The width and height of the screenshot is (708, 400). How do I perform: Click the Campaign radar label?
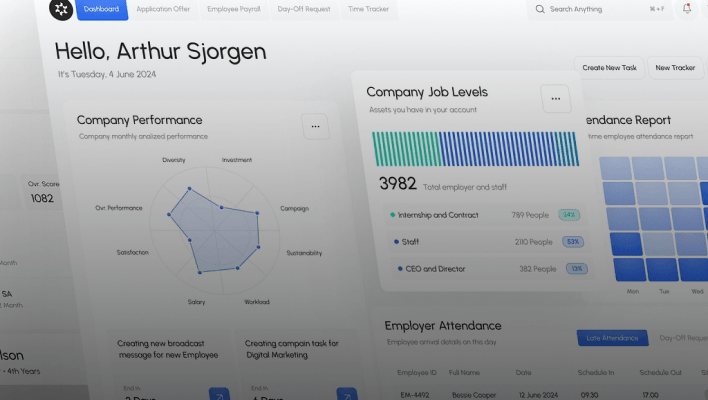[x=294, y=209]
